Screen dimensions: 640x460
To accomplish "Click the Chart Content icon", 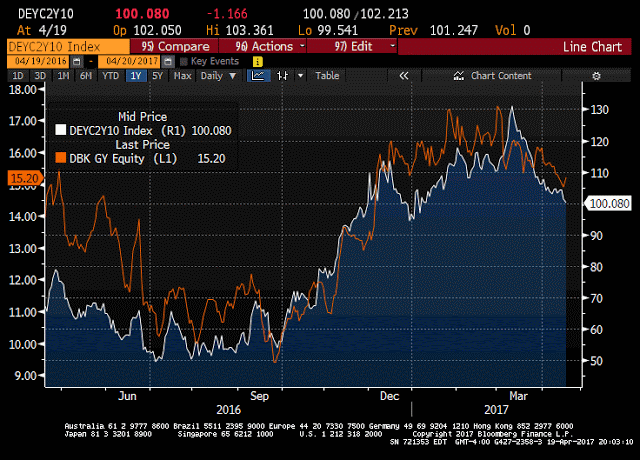I will click(459, 76).
